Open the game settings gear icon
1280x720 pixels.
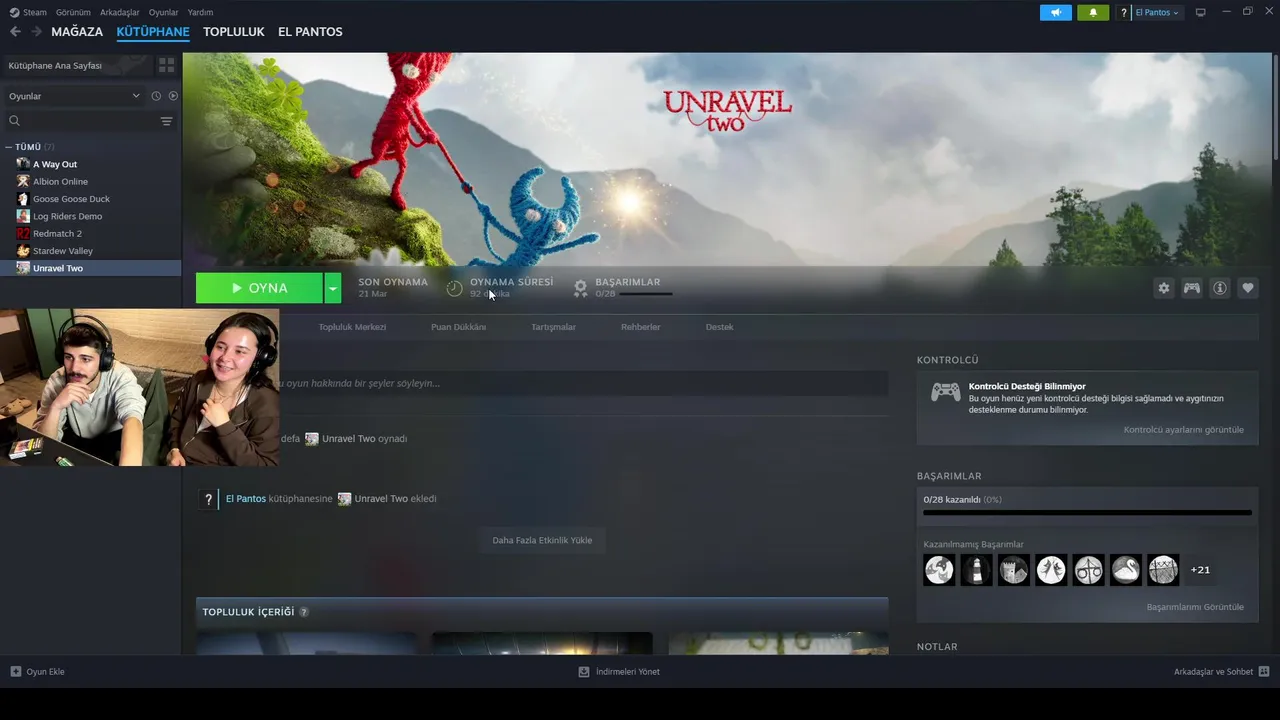click(1164, 288)
